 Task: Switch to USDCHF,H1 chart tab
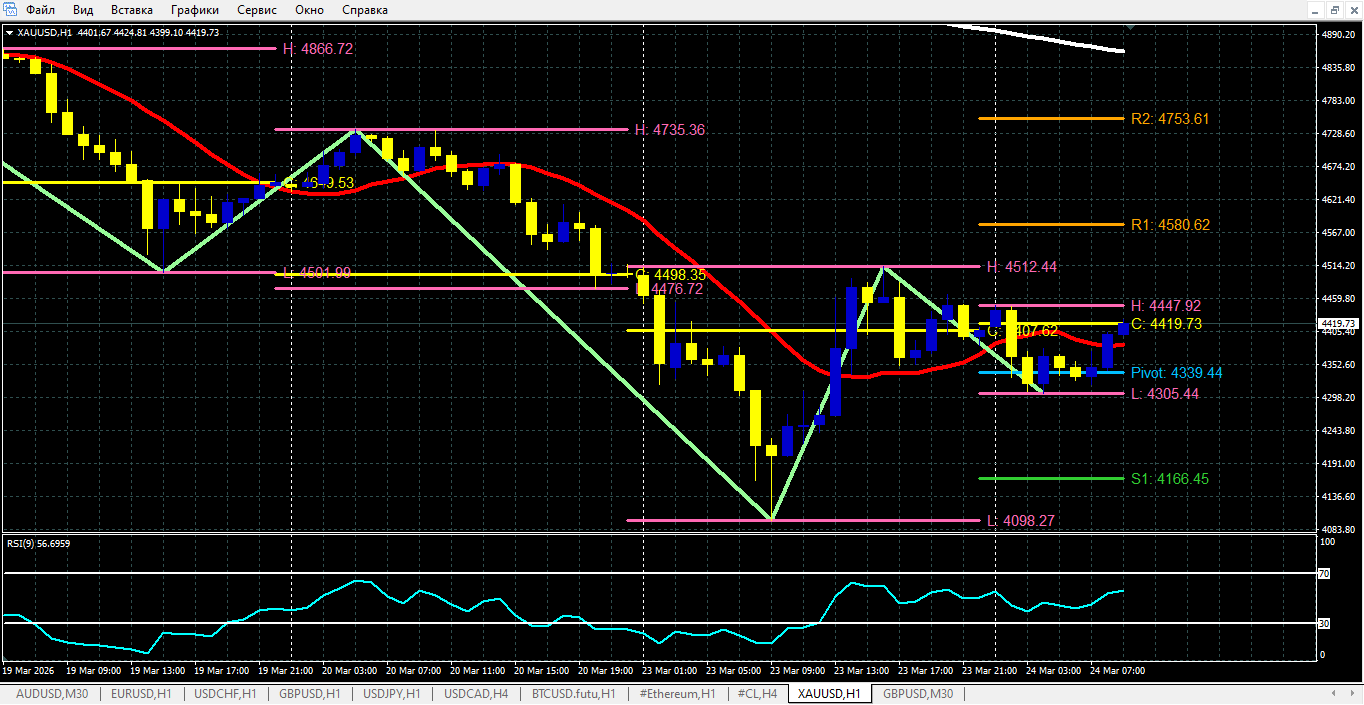225,694
